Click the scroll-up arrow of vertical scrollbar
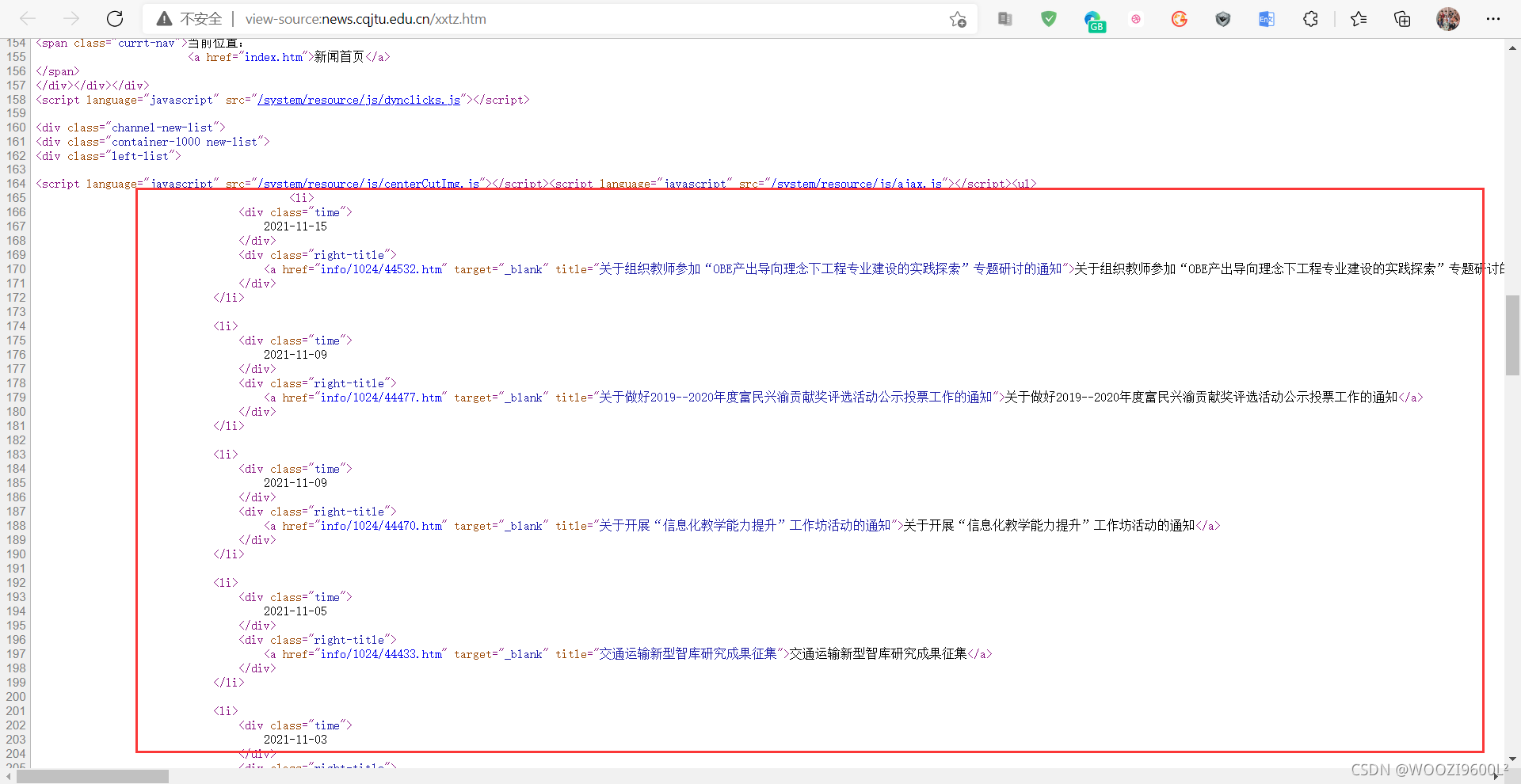1521x784 pixels. click(x=1512, y=48)
